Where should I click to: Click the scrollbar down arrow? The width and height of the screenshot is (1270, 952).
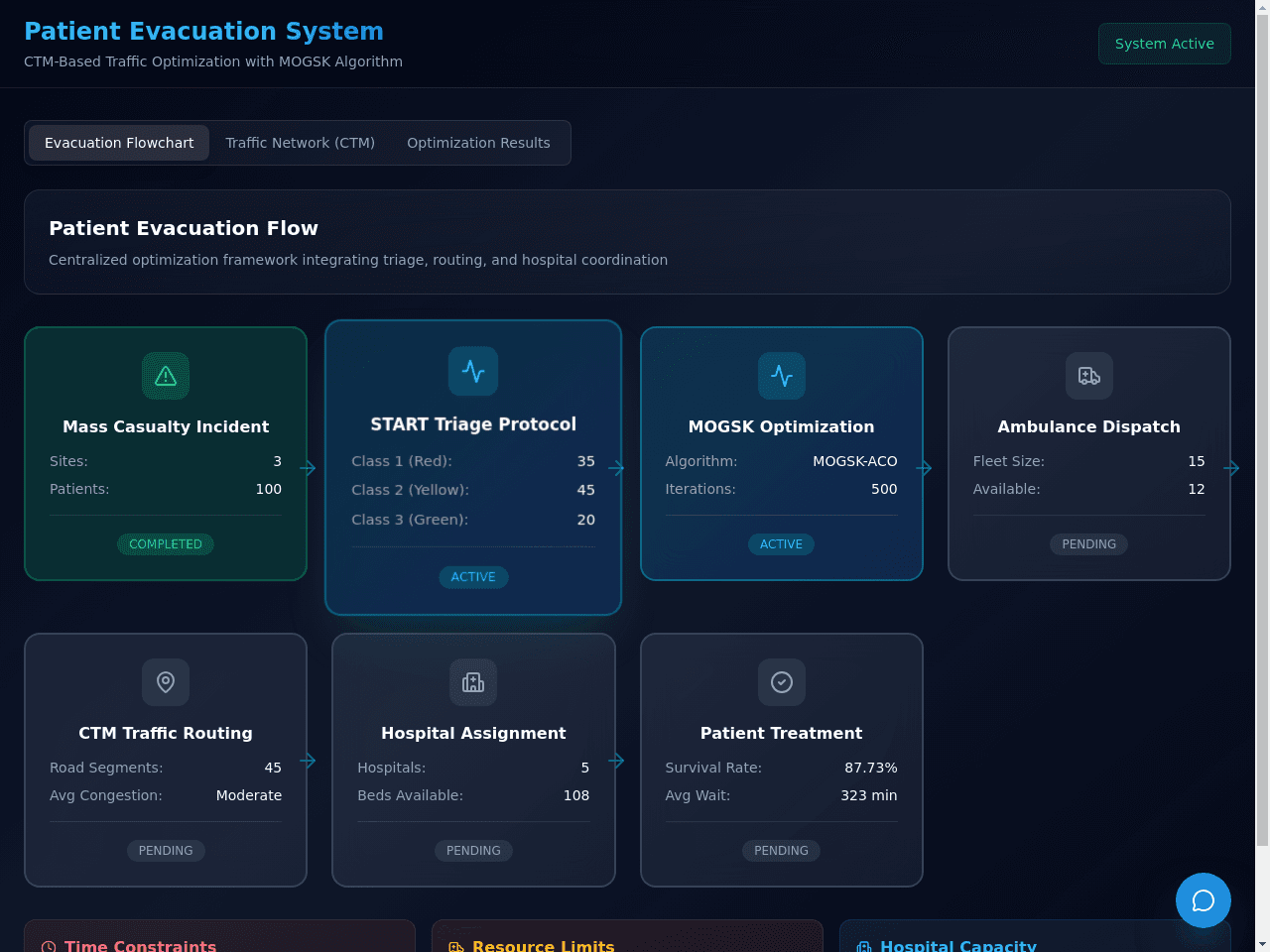(1262, 944)
